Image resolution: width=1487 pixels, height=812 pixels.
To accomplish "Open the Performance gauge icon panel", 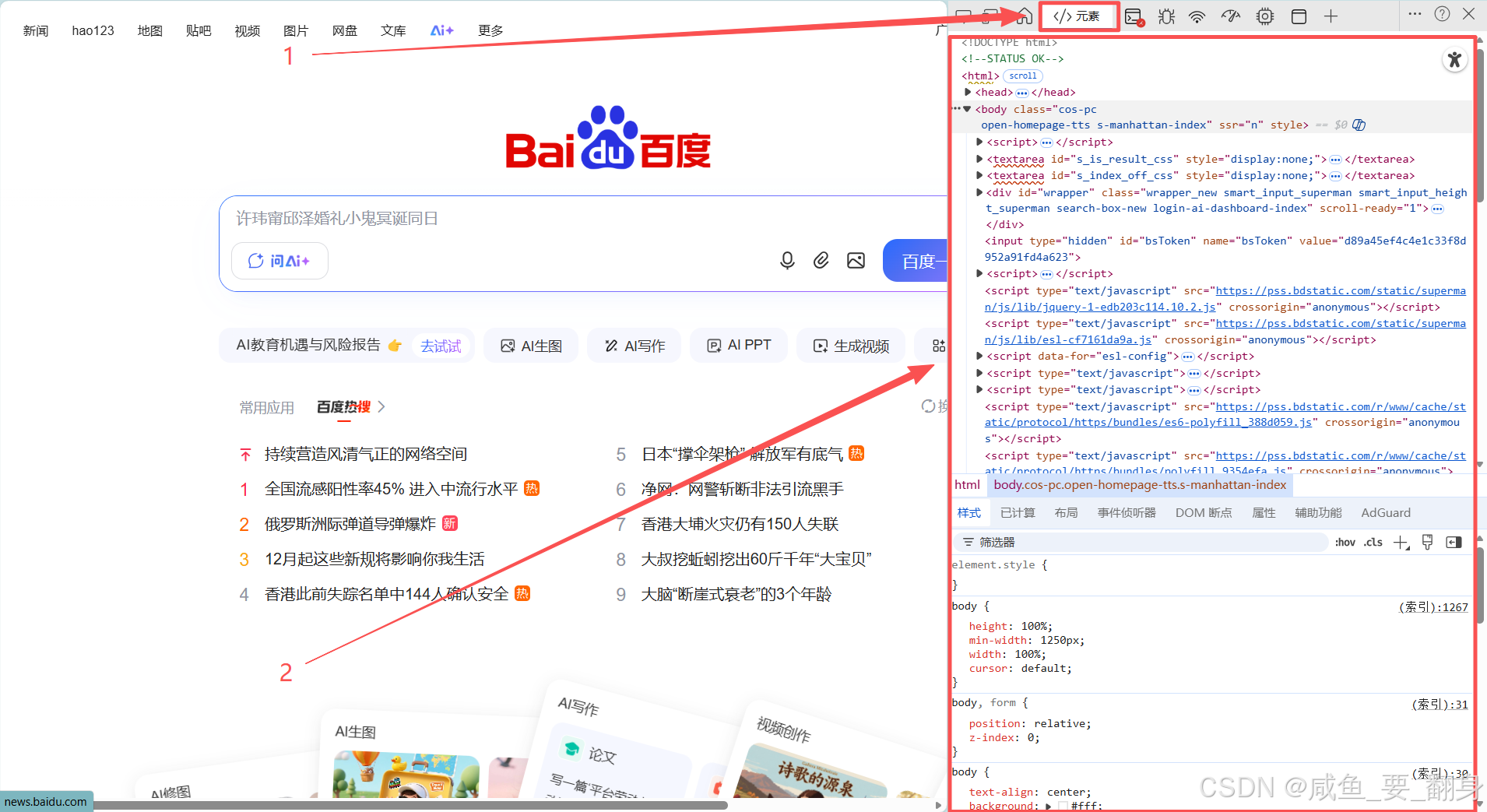I will pyautogui.click(x=1231, y=16).
